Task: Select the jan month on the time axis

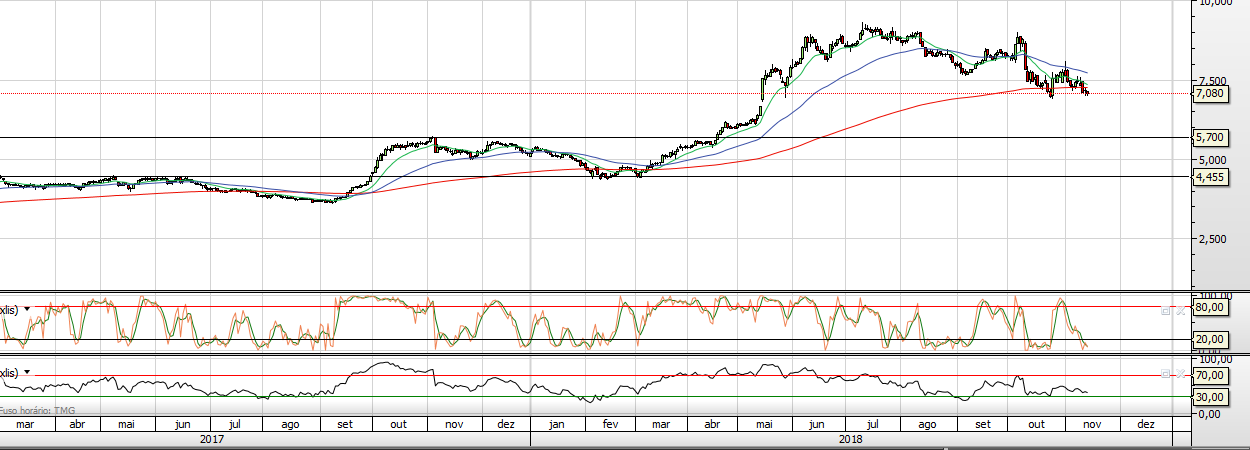Action: click(x=556, y=424)
